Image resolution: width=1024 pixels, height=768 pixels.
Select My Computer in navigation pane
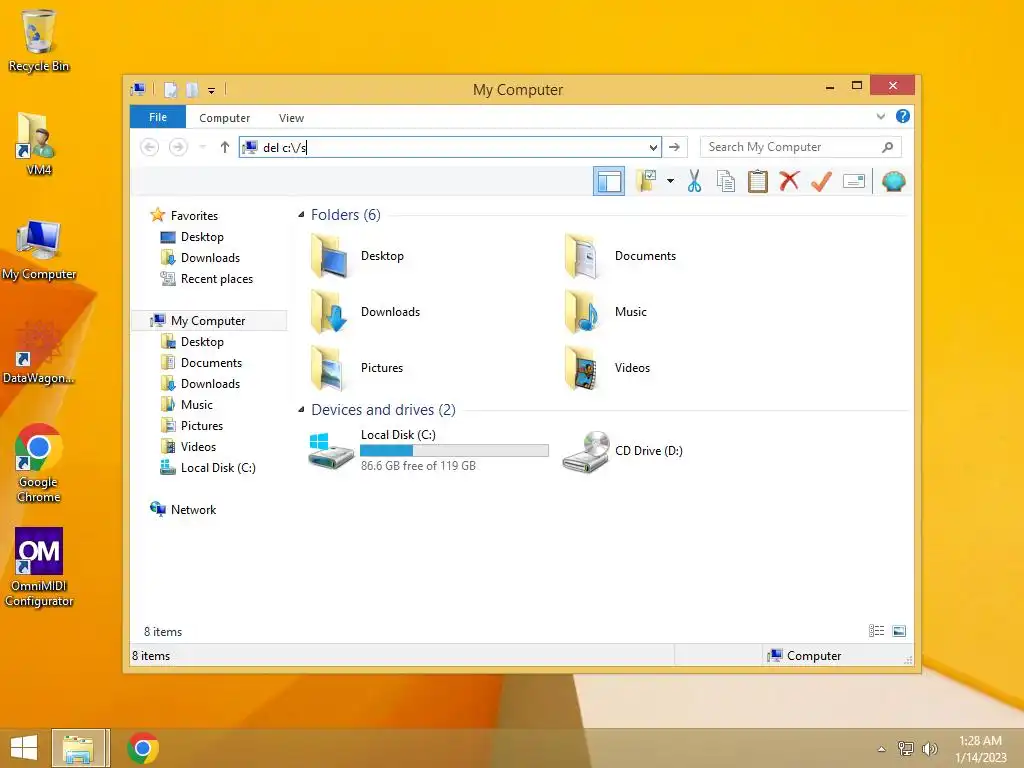click(209, 321)
